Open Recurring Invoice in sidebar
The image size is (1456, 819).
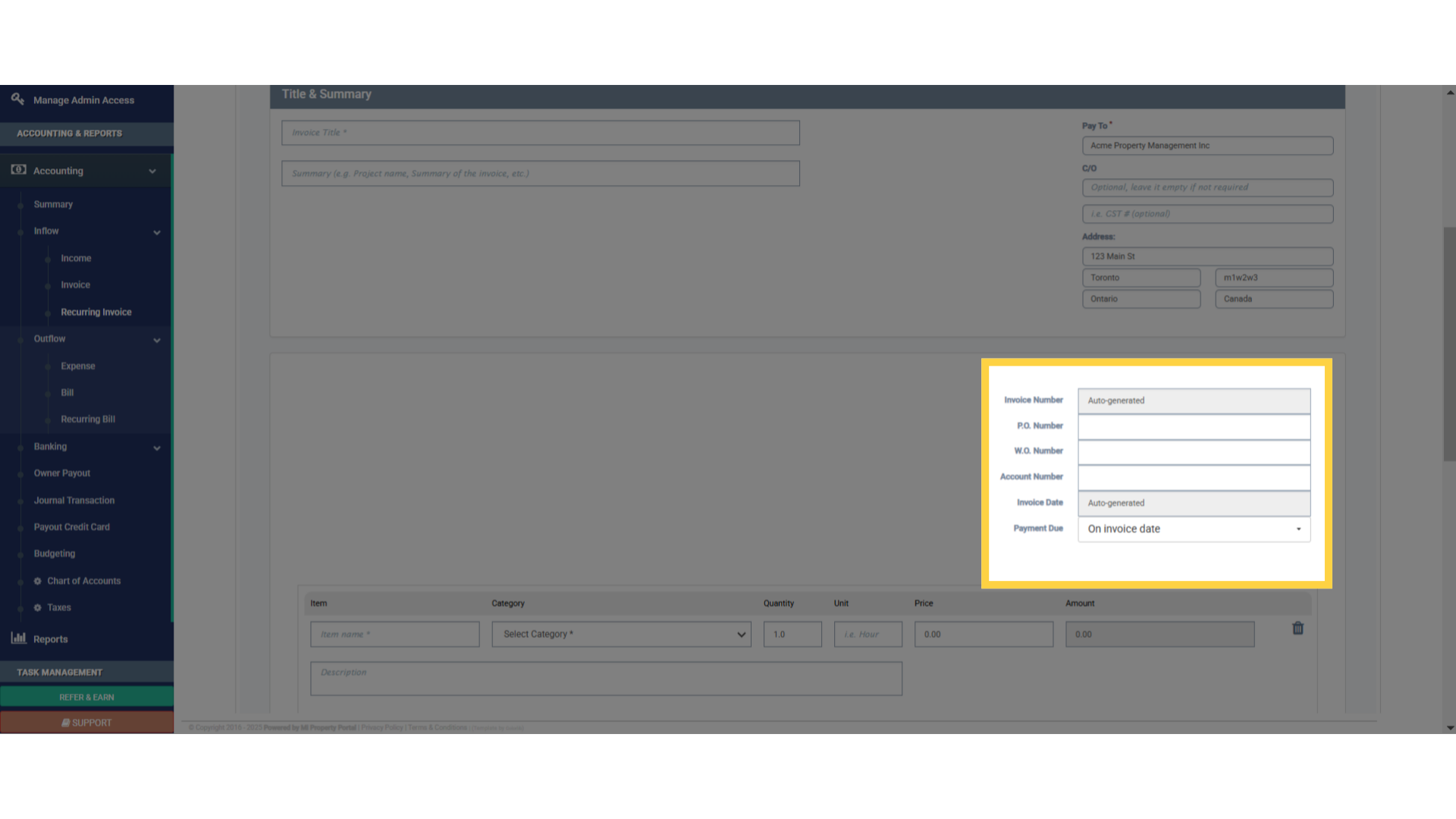[x=96, y=312]
